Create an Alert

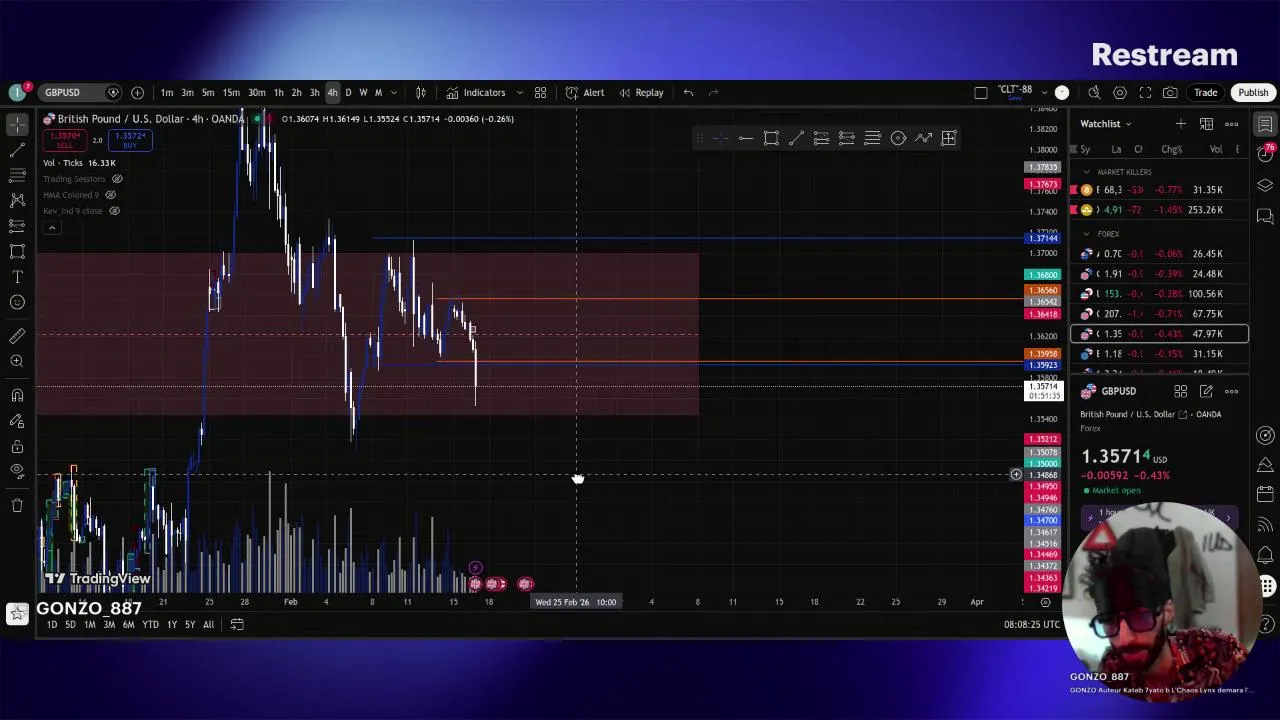click(585, 92)
